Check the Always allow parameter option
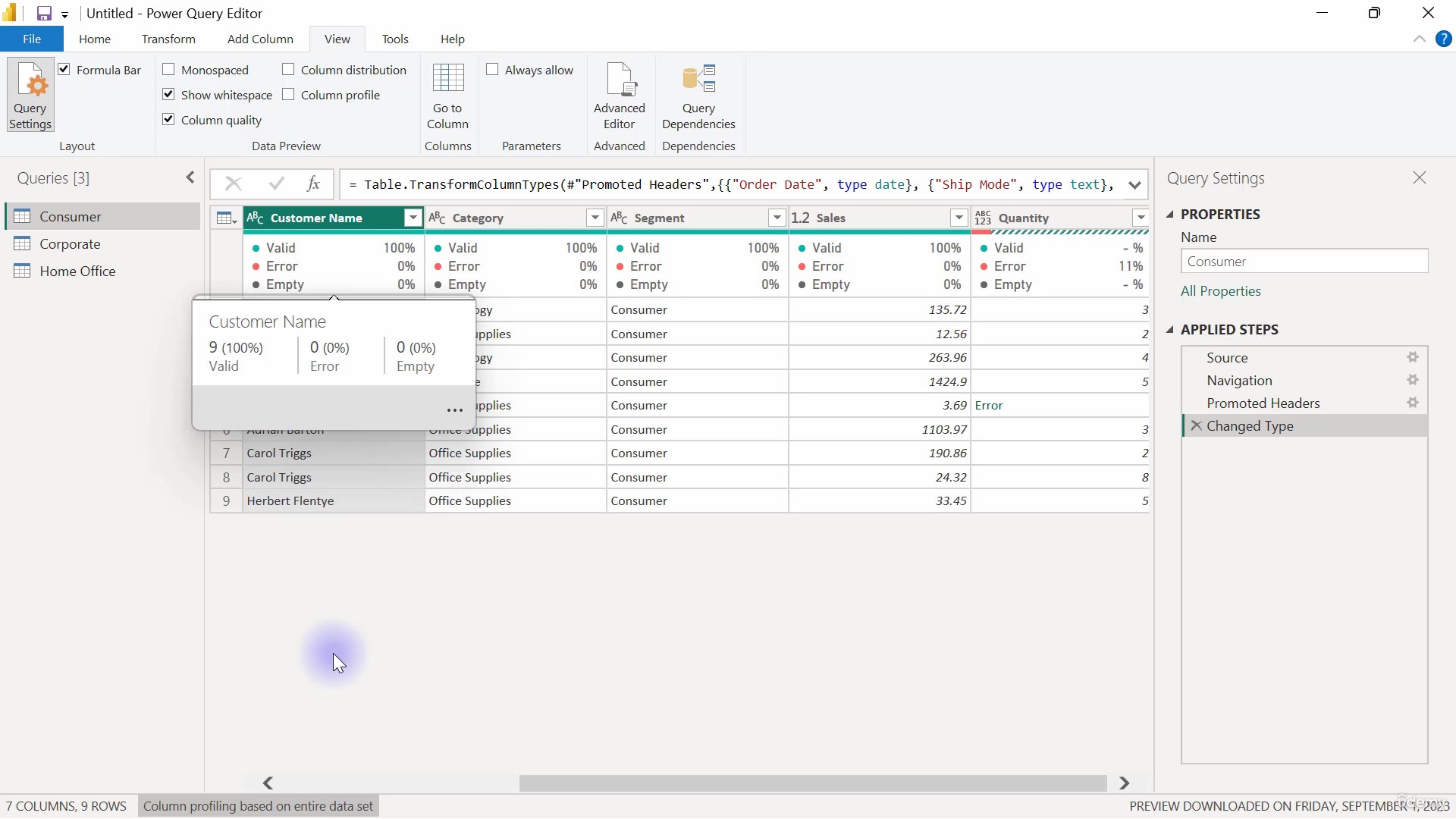This screenshot has width=1456, height=819. [x=492, y=70]
